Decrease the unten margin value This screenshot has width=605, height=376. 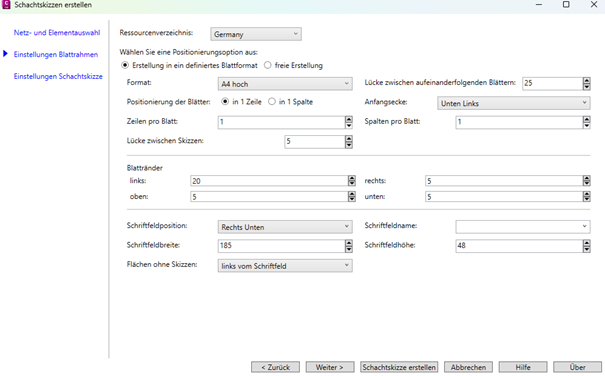[586, 199]
